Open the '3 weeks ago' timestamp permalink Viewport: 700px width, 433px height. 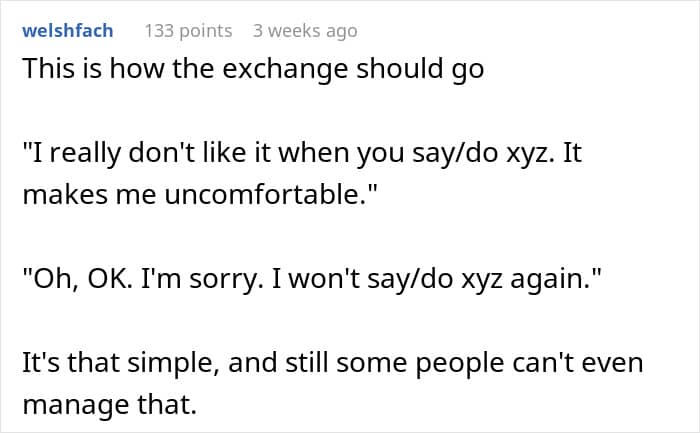pos(305,31)
